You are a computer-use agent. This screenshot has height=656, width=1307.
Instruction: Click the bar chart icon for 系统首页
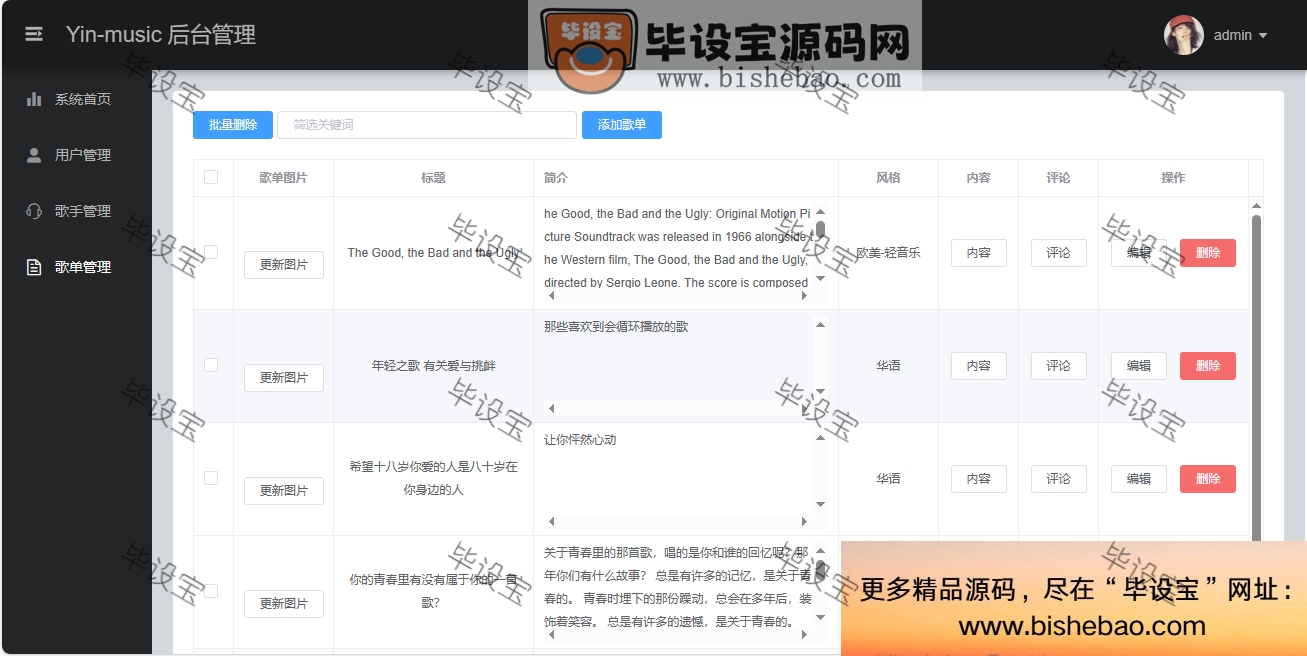point(34,99)
